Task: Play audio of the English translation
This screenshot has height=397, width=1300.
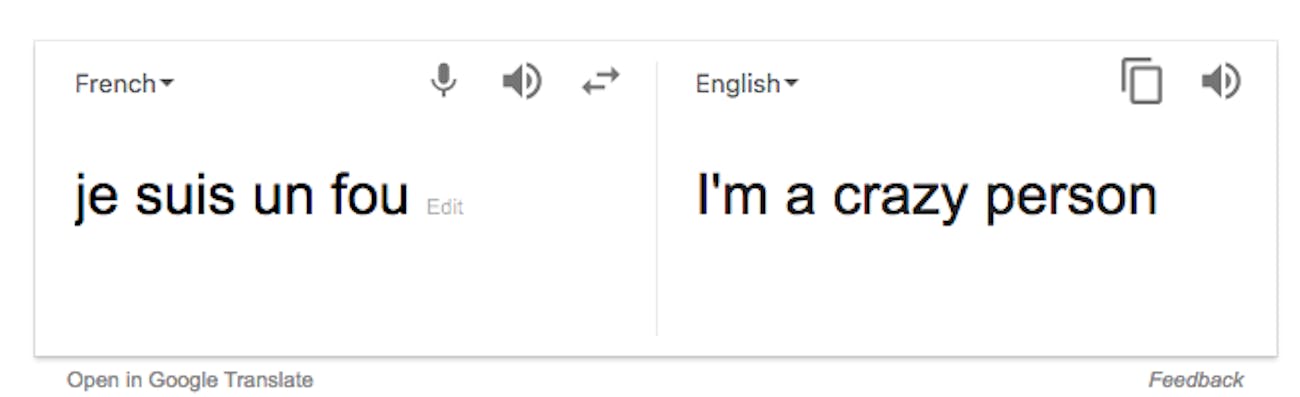Action: point(1220,81)
